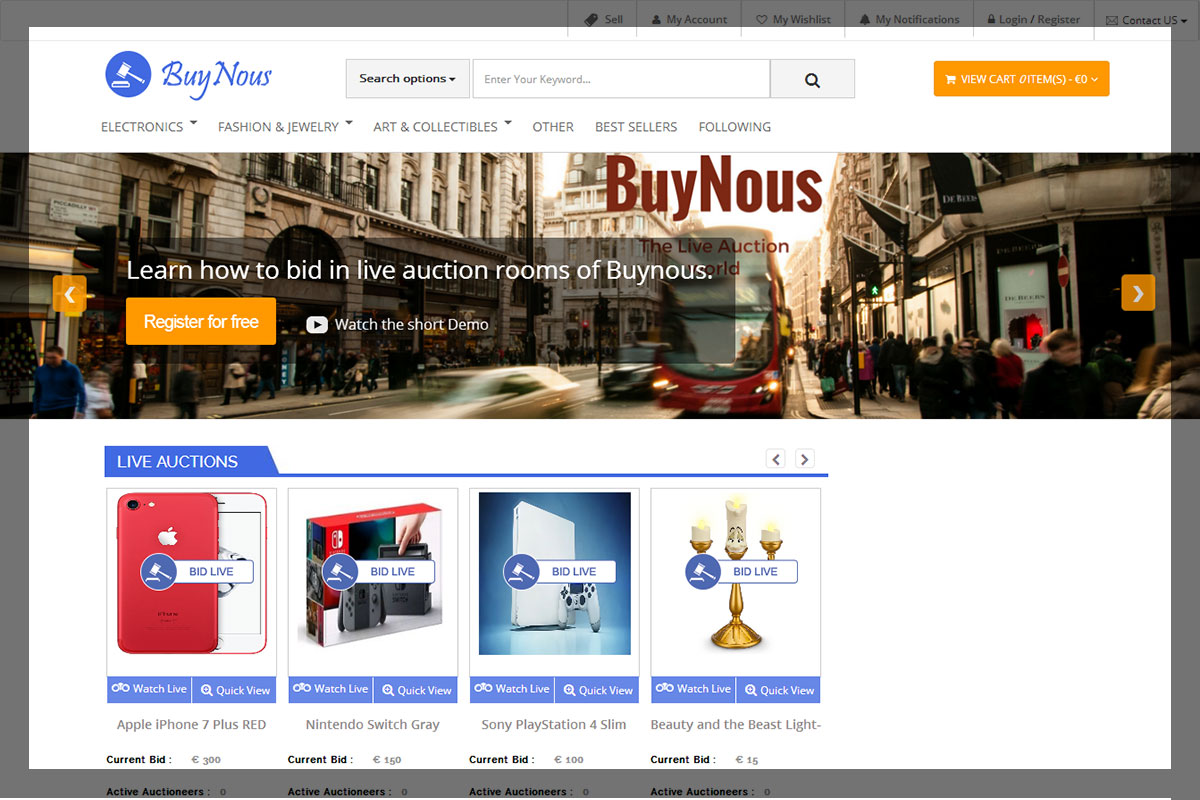
Task: Open the white PlayStation 4 thumbnail
Action: coord(555,573)
